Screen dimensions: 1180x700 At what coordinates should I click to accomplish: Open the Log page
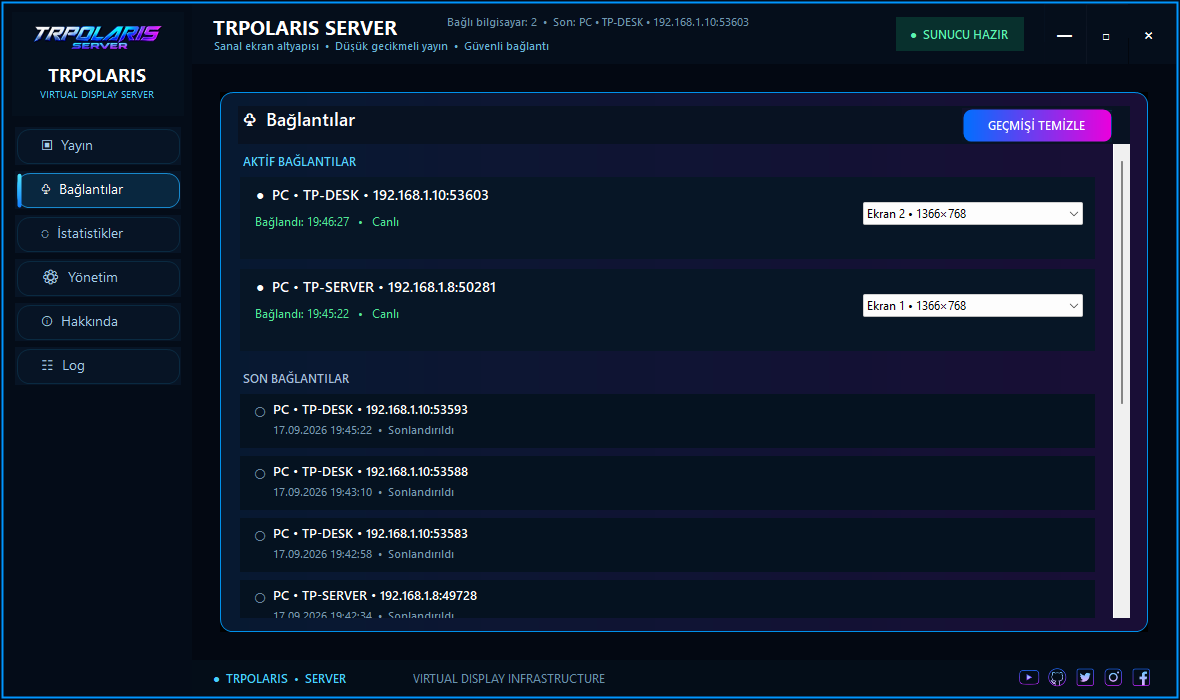pos(98,366)
